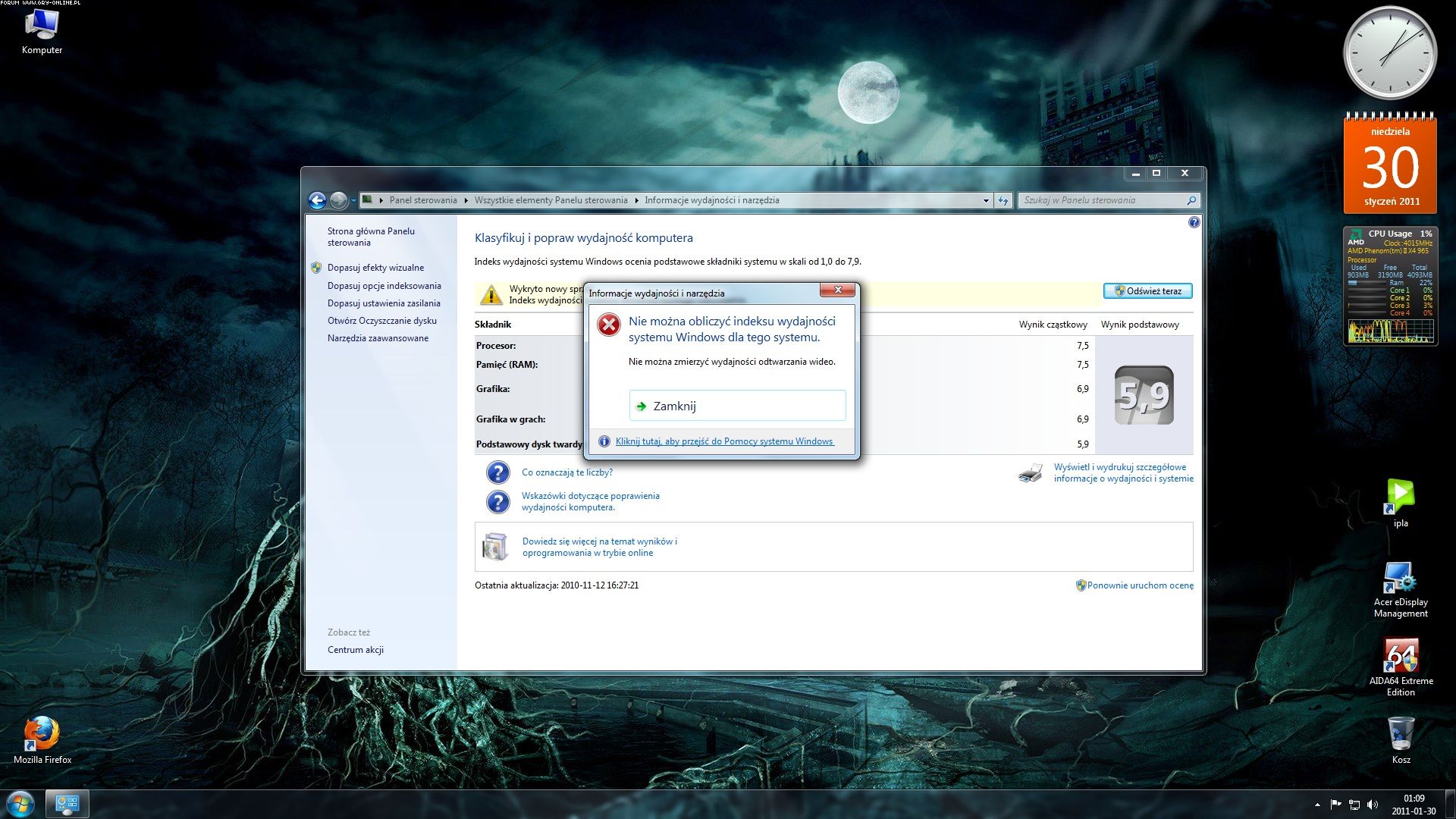
Task: Open recent pages dropdown arrow
Action: click(353, 200)
